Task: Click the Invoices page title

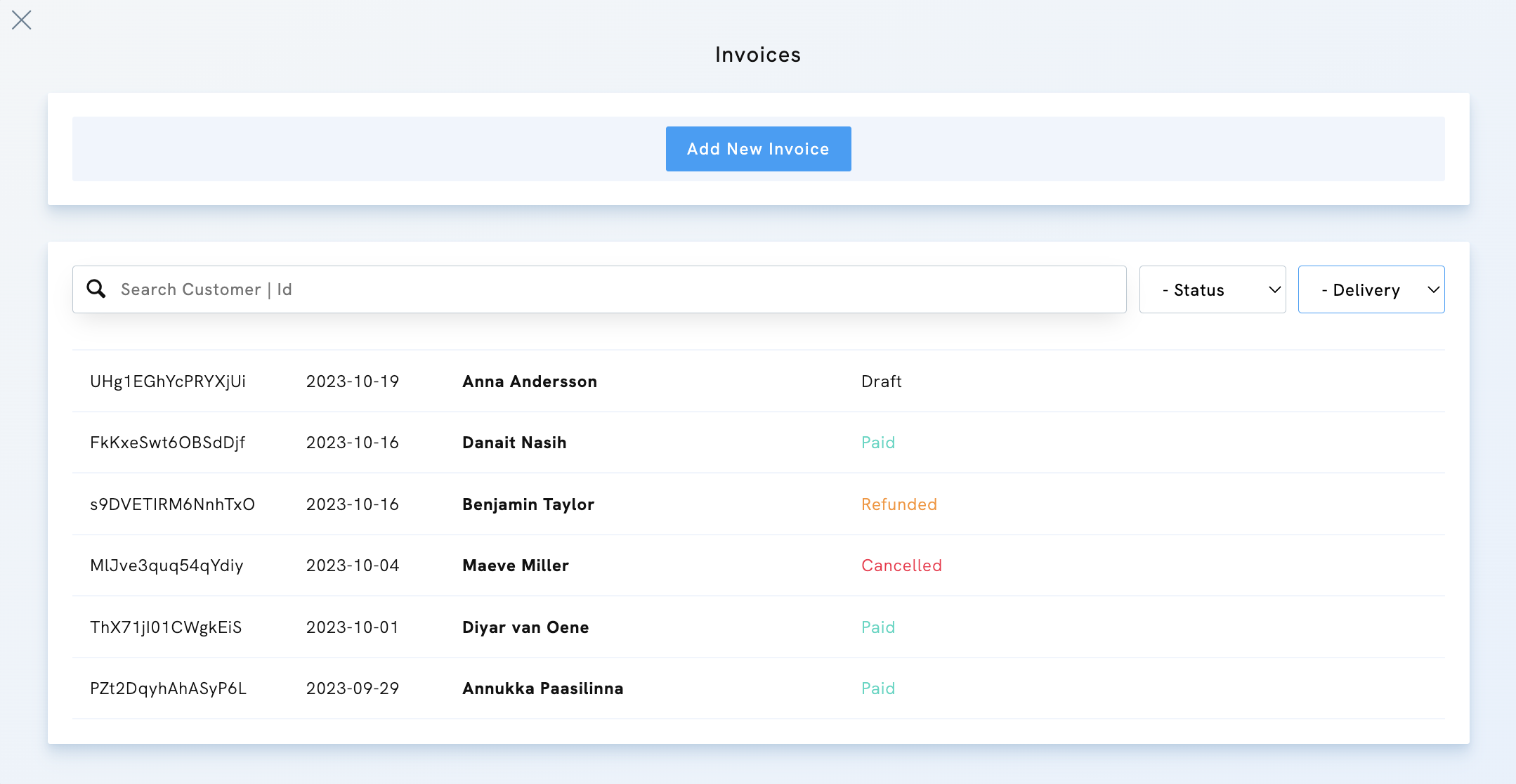Action: pyautogui.click(x=758, y=54)
